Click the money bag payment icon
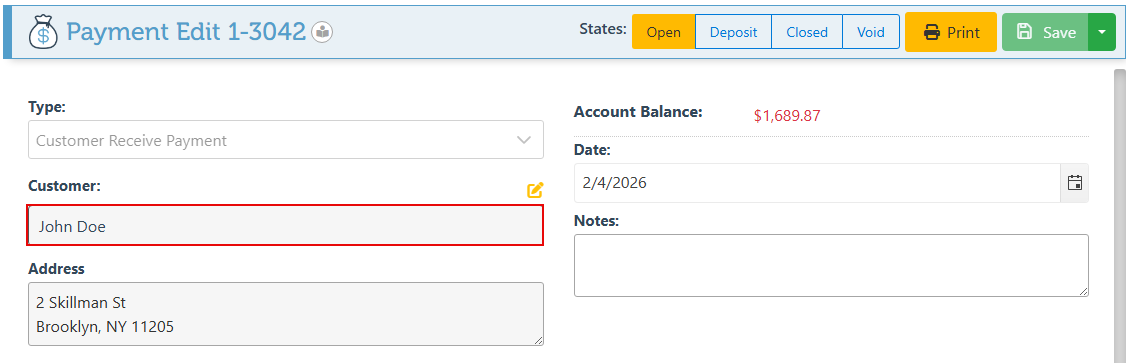 tap(43, 32)
